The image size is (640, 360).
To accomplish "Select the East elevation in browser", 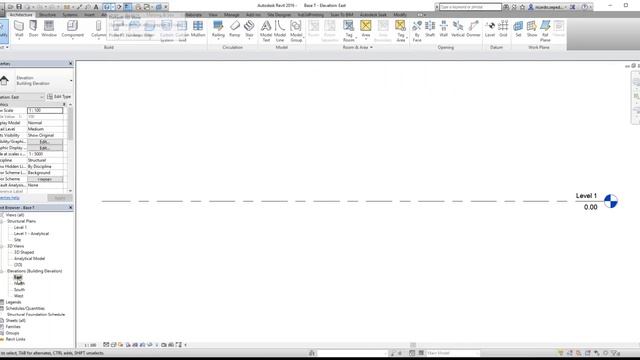I will (18, 277).
